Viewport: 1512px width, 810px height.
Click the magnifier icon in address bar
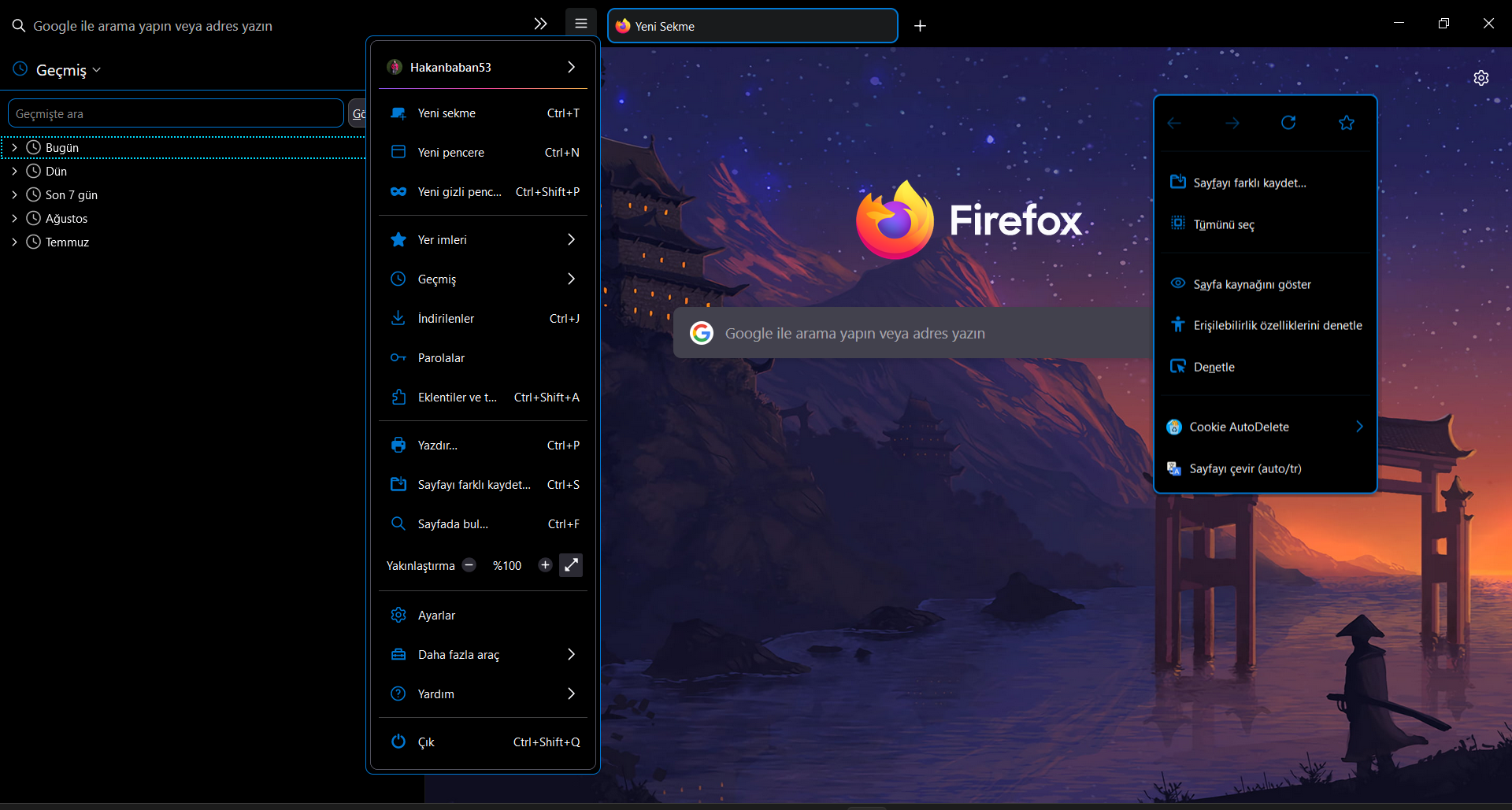coord(19,26)
